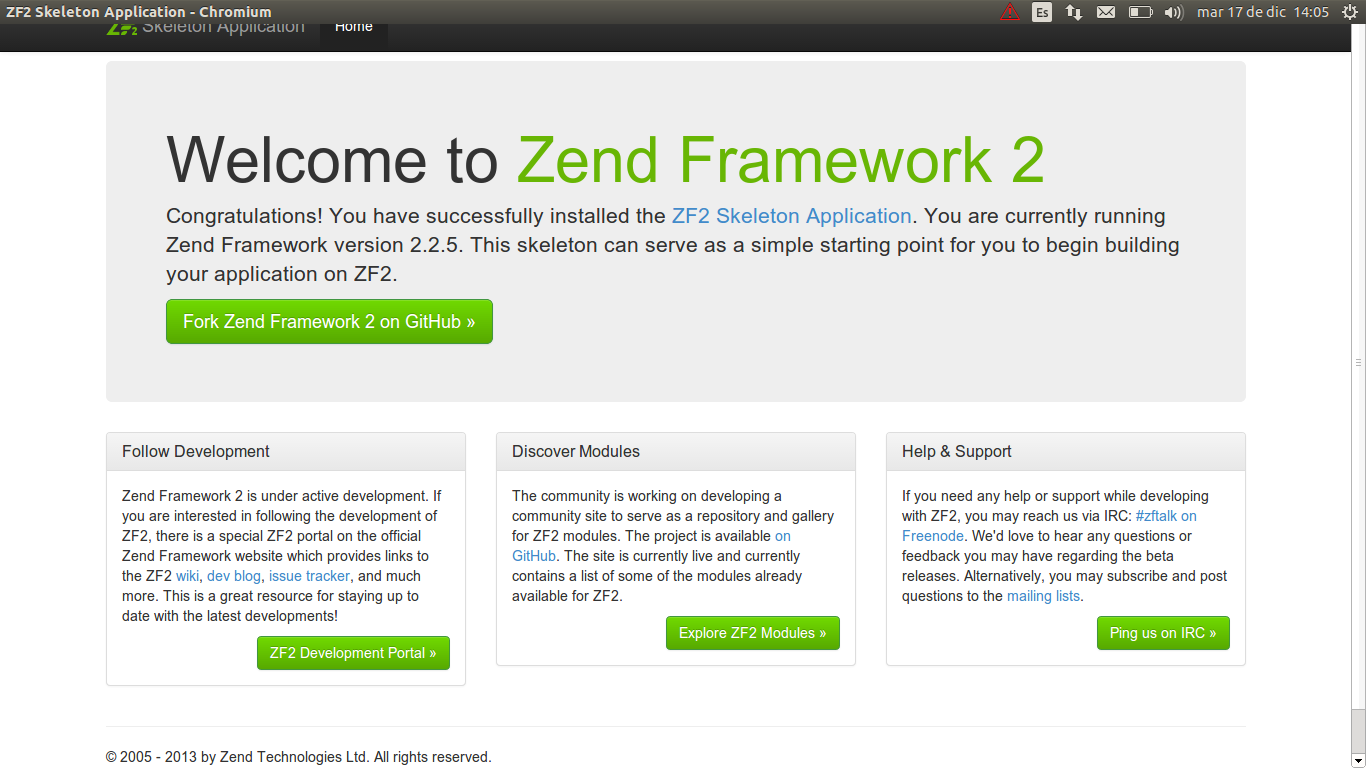Open the "mailing lists" link

point(1043,596)
